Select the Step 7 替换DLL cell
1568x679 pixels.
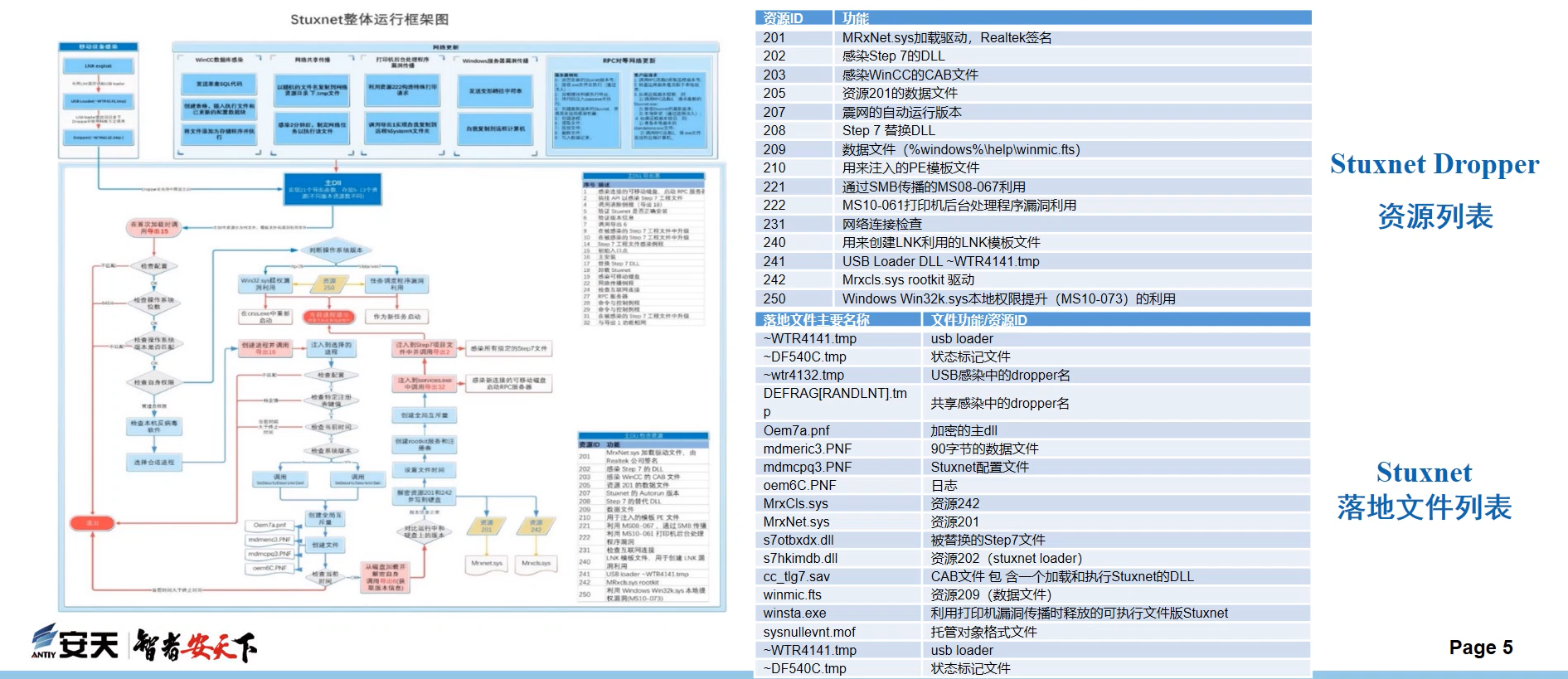pos(1073,130)
